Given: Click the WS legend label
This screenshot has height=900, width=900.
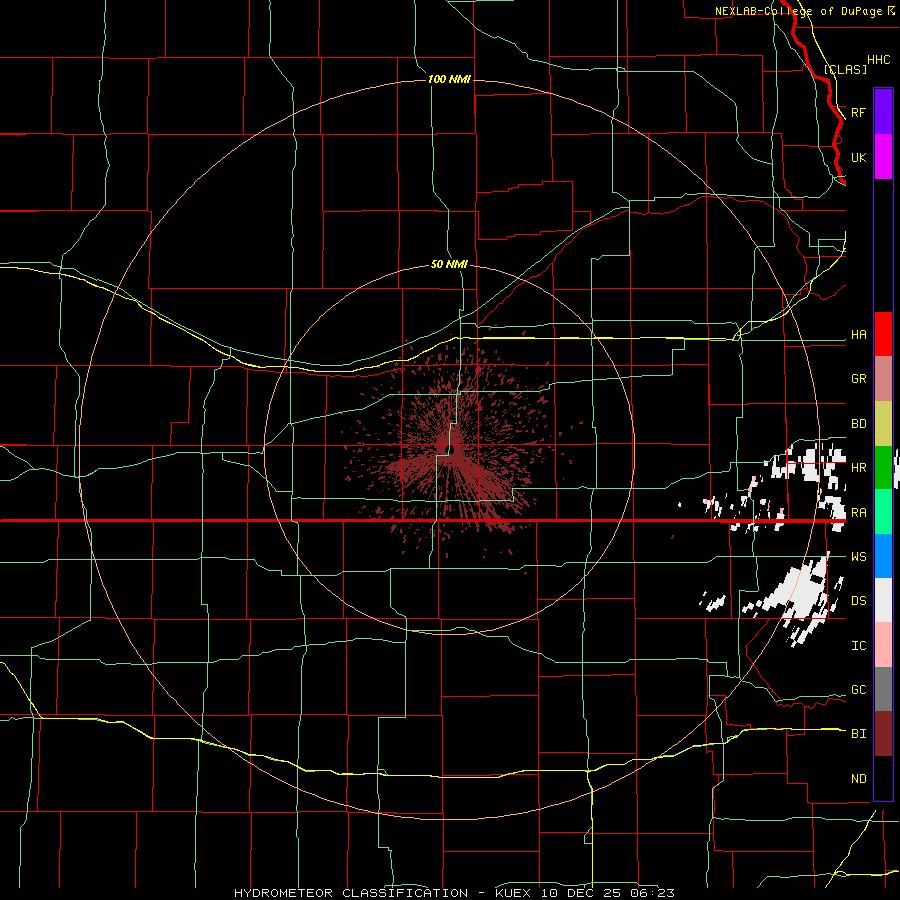Looking at the screenshot, I should pyautogui.click(x=858, y=557).
